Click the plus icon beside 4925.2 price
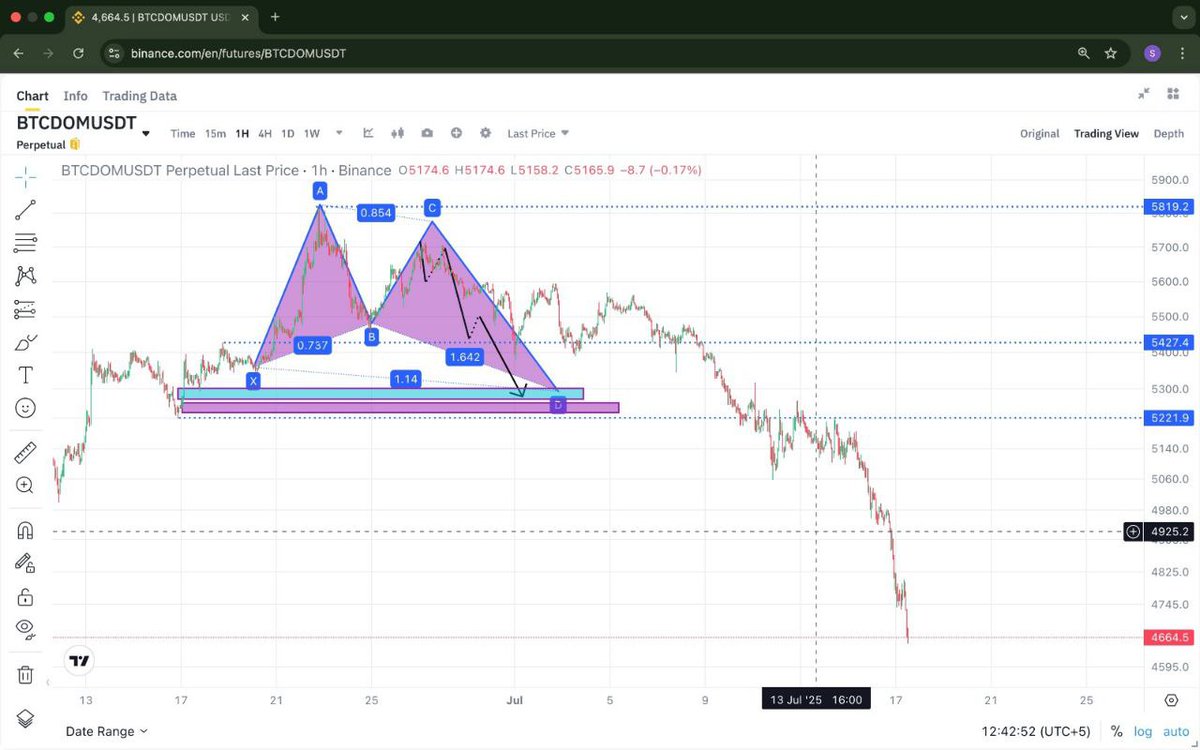The width and height of the screenshot is (1200, 750). click(1133, 532)
